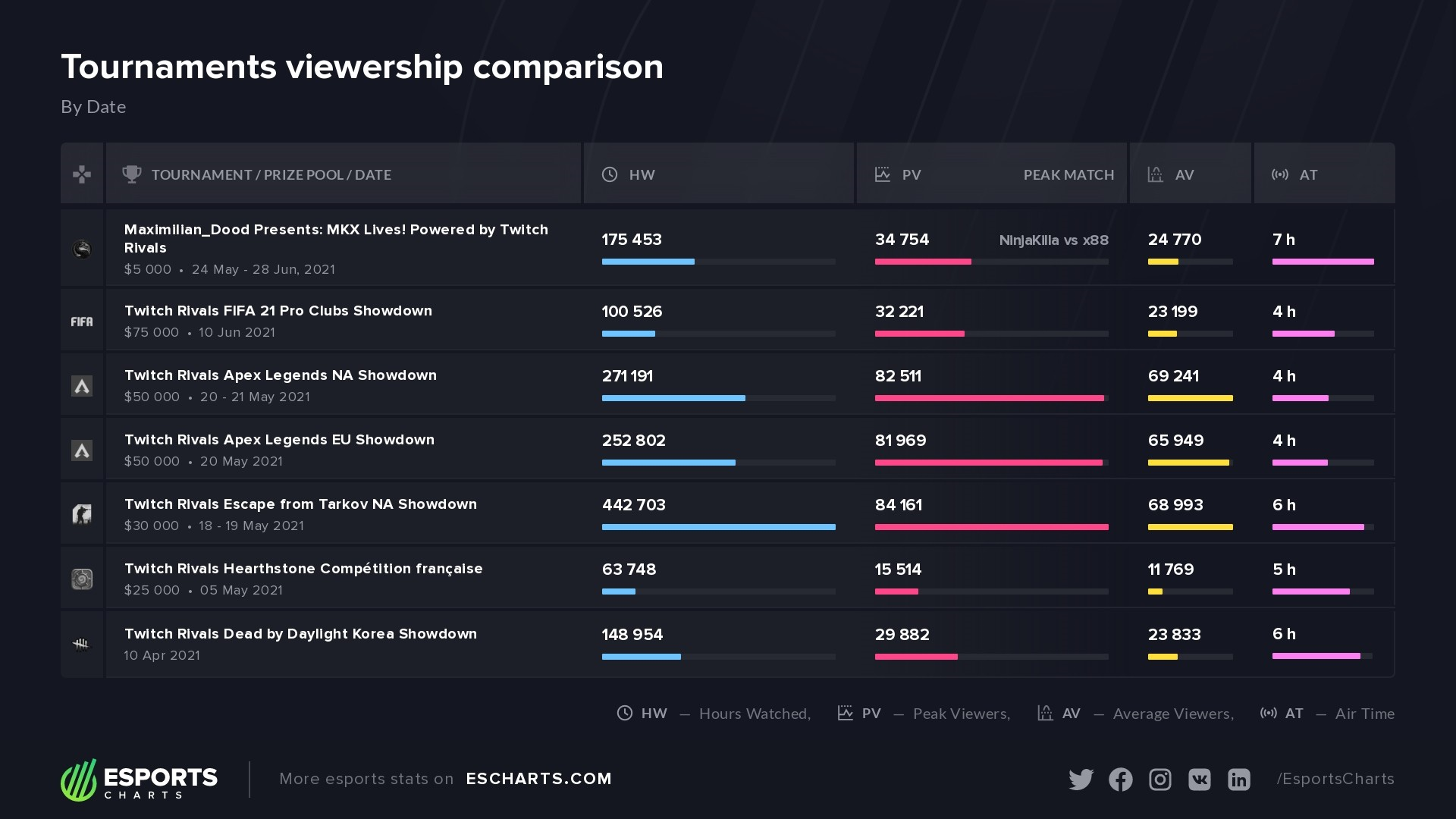
Task: Click the Tournament / Prize Pool / Date header
Action: coord(271,174)
